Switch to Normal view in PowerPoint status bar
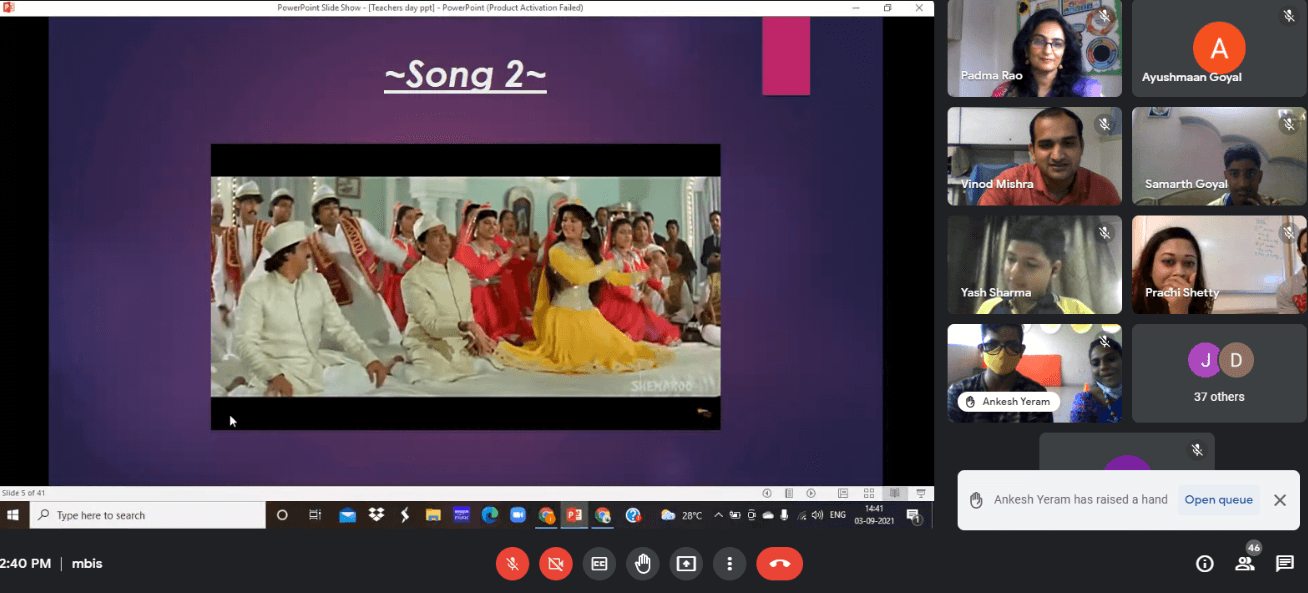This screenshot has width=1308, height=593. point(843,493)
